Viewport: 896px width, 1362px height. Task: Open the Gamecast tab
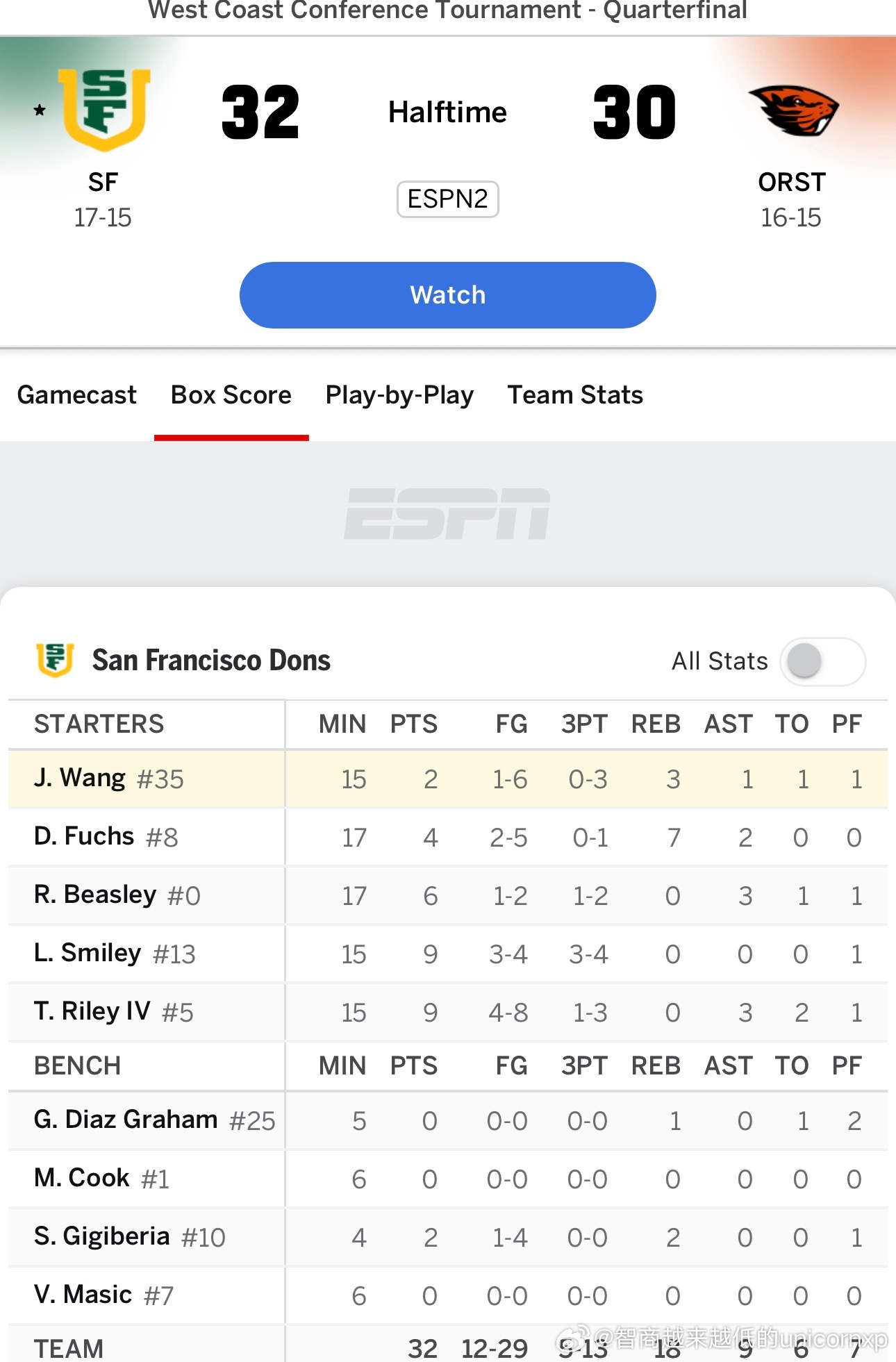(77, 395)
